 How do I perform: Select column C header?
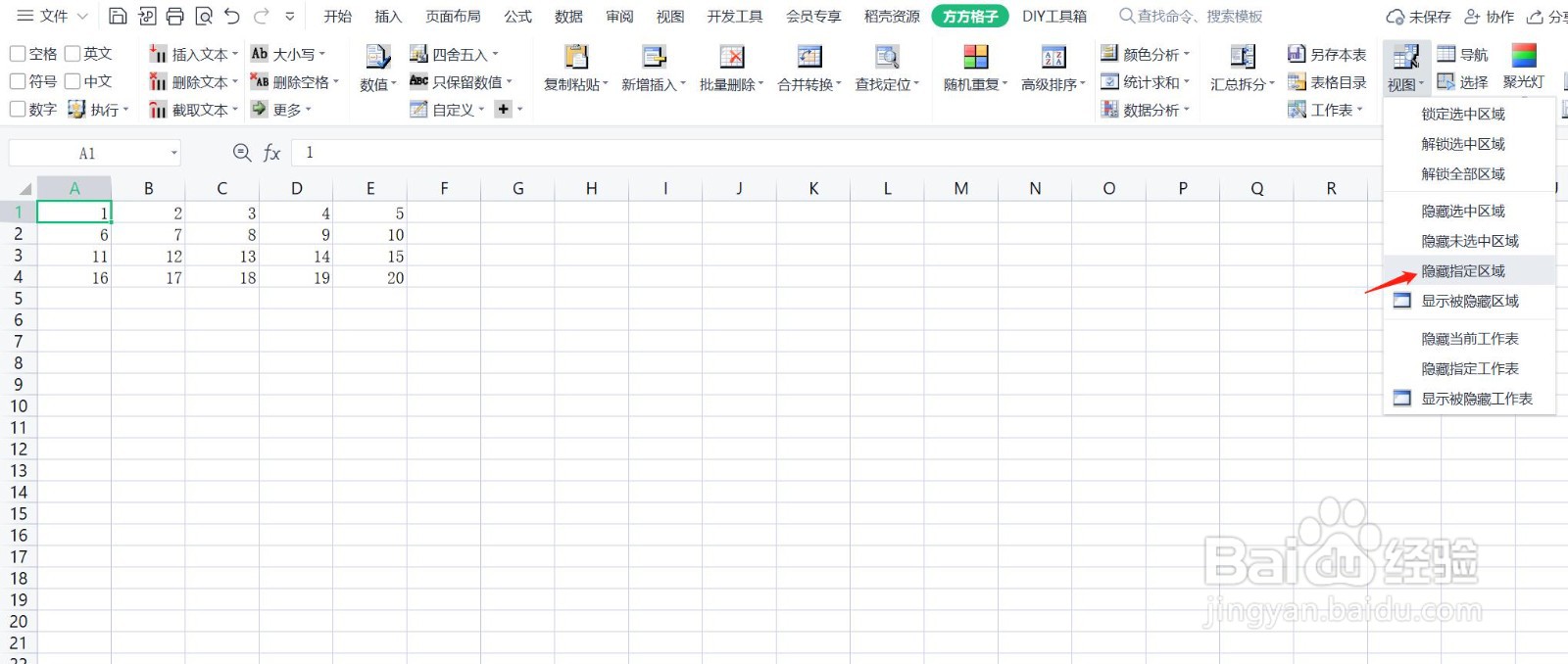tap(222, 188)
